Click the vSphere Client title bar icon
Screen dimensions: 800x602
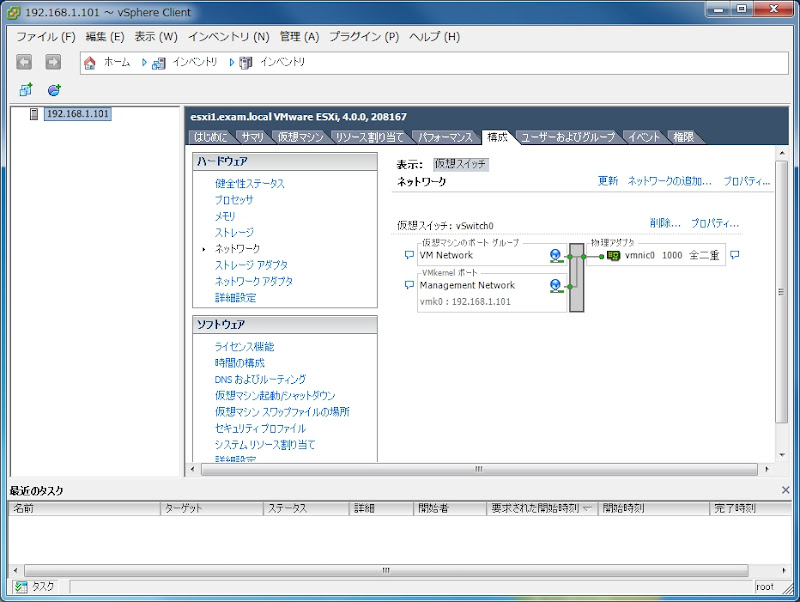click(x=14, y=12)
